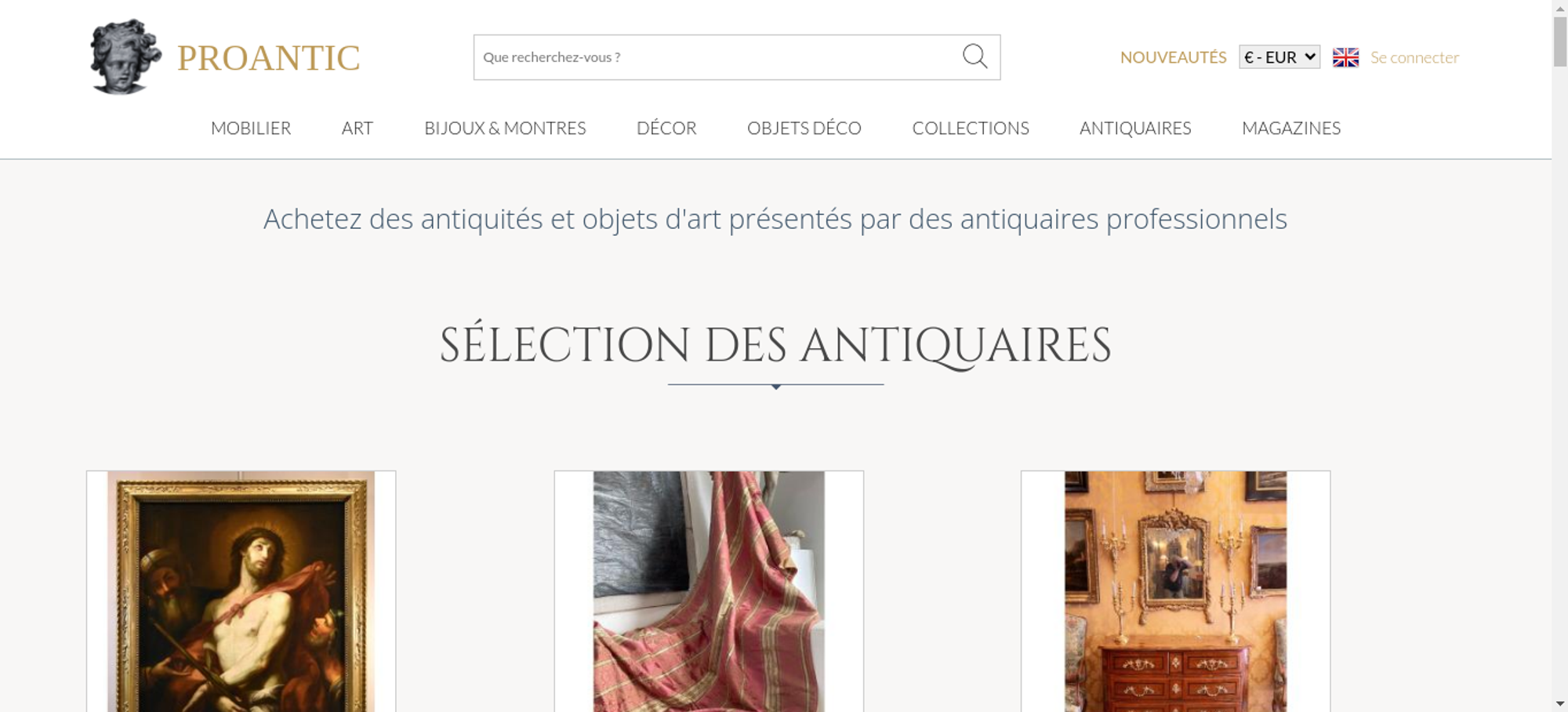This screenshot has height=712, width=1568.
Task: Click the PROANTIC brand name text
Action: [268, 58]
